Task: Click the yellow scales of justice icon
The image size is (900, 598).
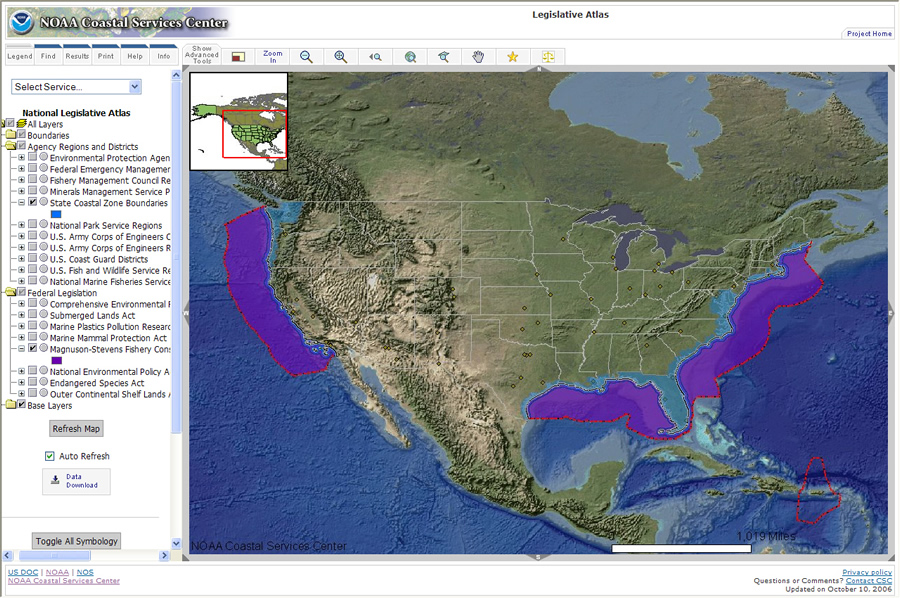Action: [x=548, y=57]
